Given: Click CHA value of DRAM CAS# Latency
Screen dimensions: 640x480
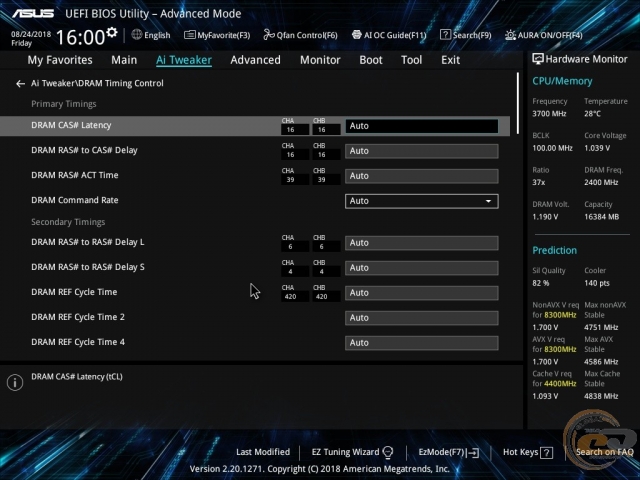Looking at the screenshot, I should (x=295, y=130).
